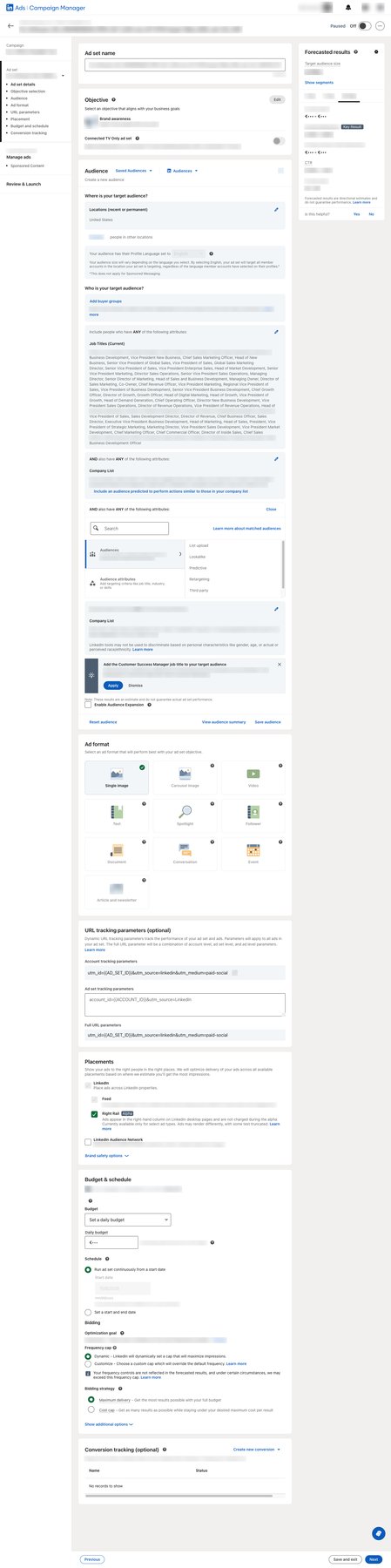Screen dimensions: 391x1568
Task: Check the LinkedIn Audience Network checkbox
Action: pos(88,1141)
